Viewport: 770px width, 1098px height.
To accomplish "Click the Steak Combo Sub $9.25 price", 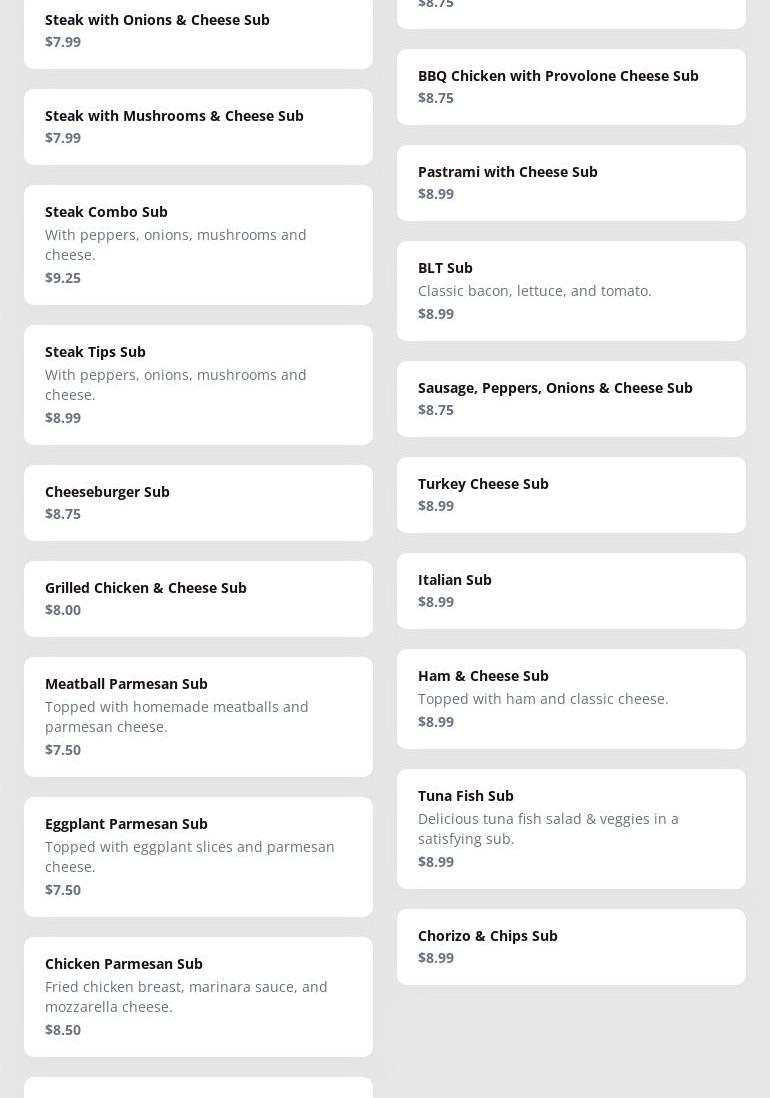I will (x=63, y=278).
